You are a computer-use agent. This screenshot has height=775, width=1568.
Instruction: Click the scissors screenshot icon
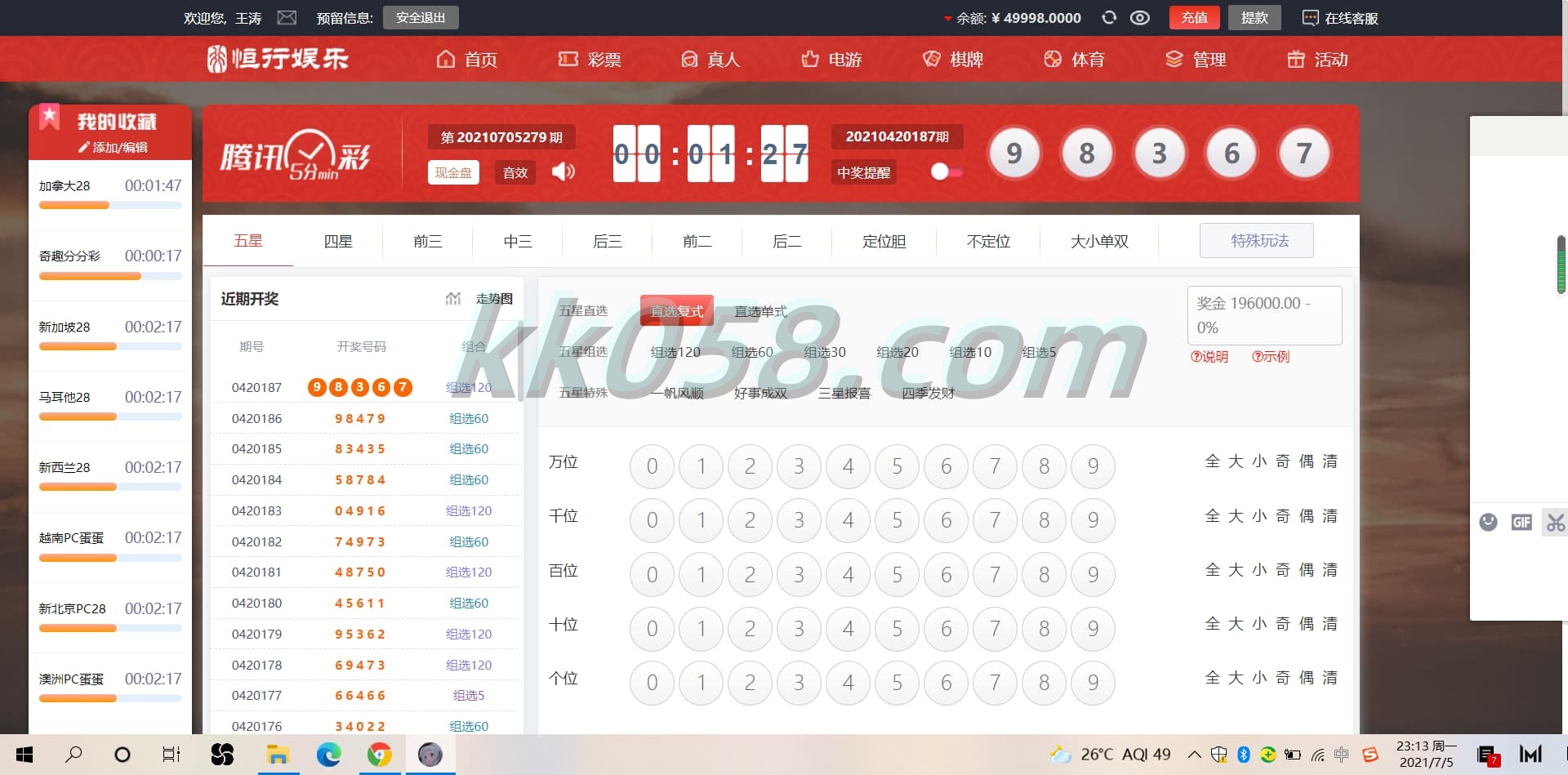(1555, 522)
